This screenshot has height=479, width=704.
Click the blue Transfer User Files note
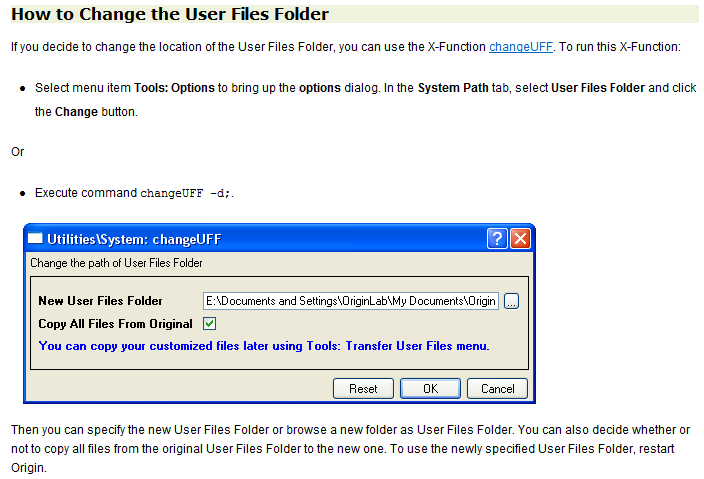click(263, 346)
